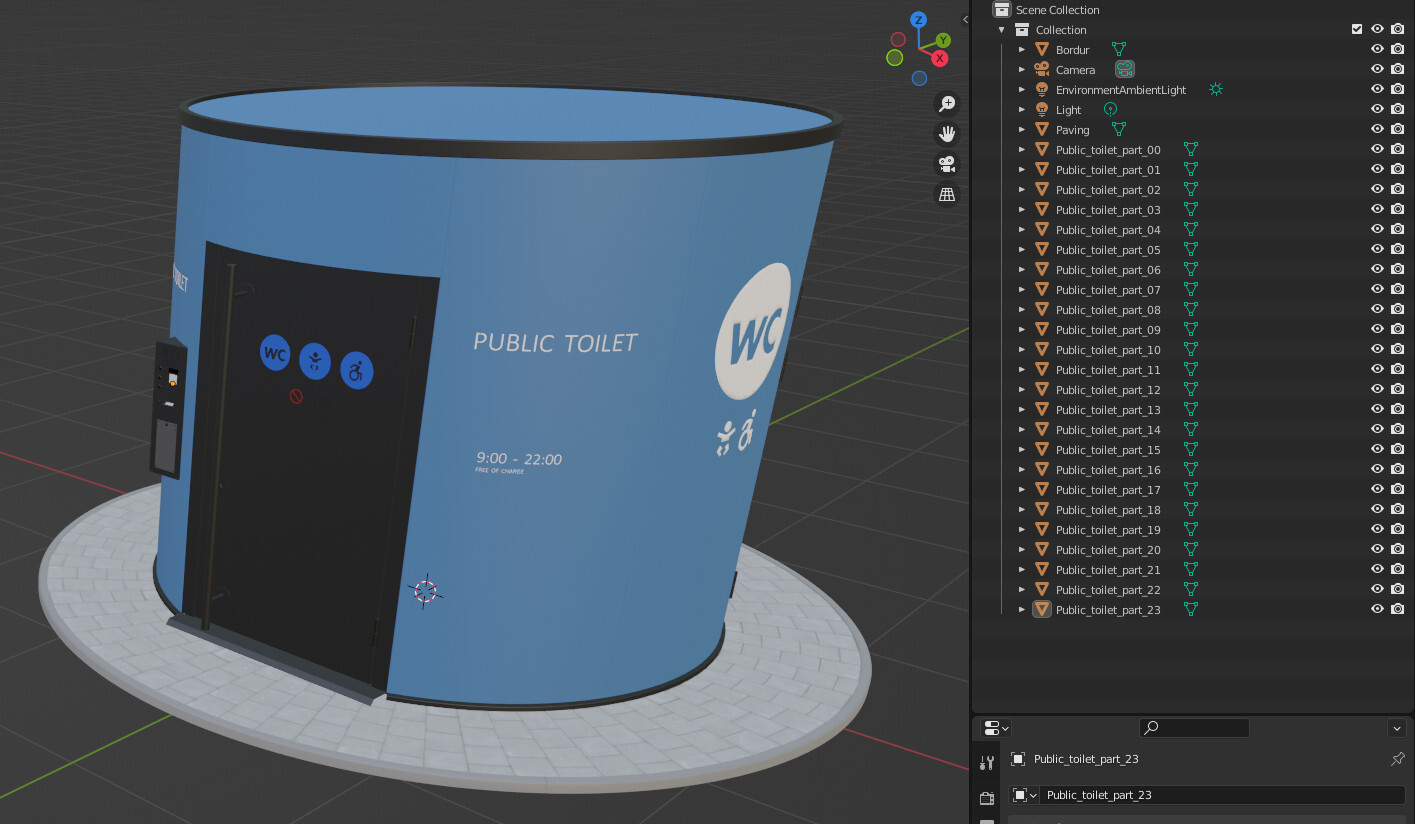Viewport: 1415px width, 824px height.
Task: Click the pin icon in Properties editor
Action: (1398, 759)
